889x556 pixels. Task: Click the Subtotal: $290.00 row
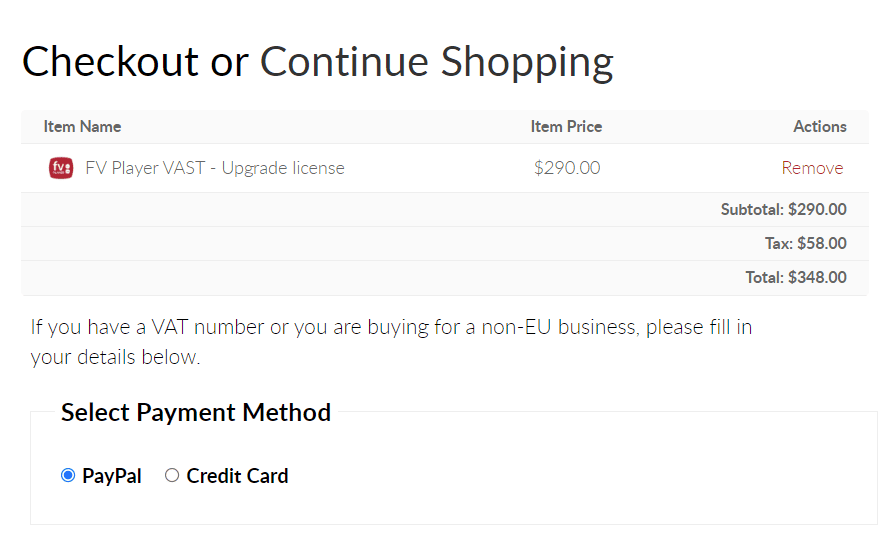coord(444,210)
